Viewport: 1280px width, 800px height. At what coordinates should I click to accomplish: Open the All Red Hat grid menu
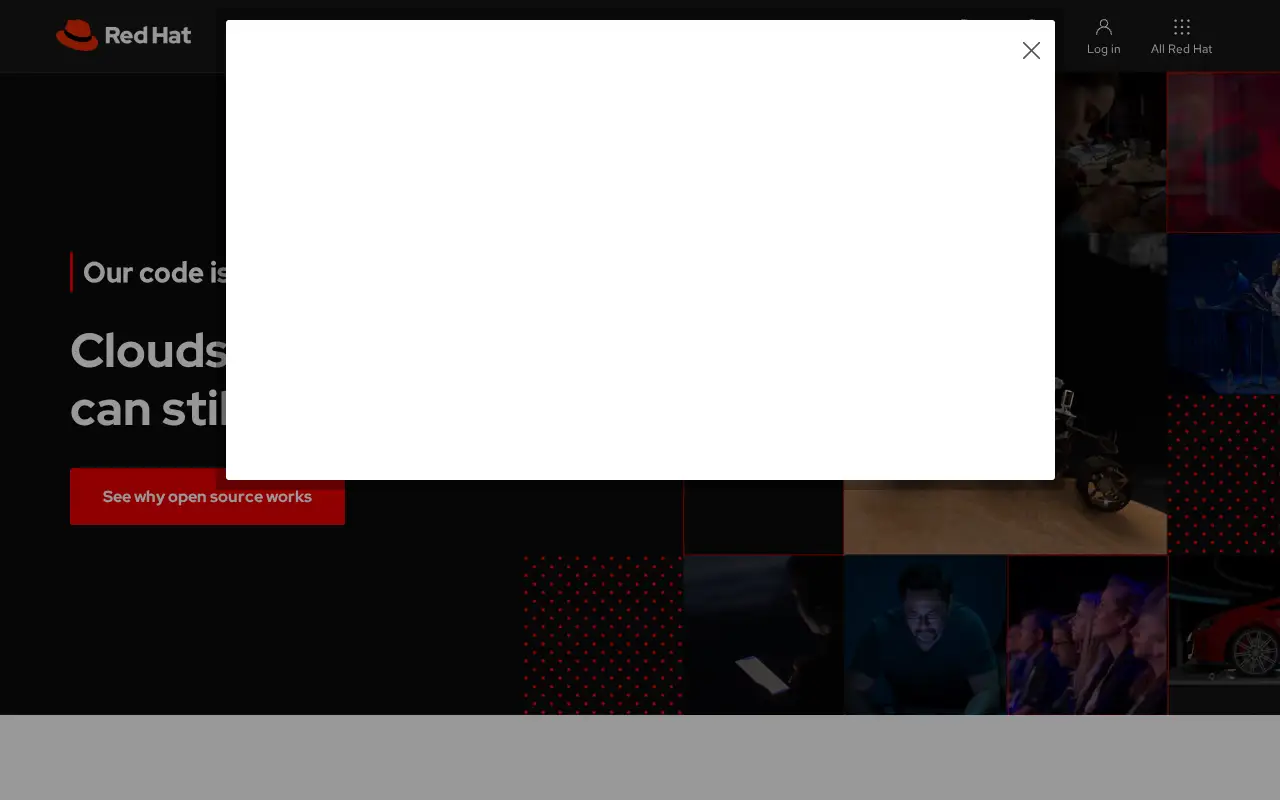(x=1181, y=36)
